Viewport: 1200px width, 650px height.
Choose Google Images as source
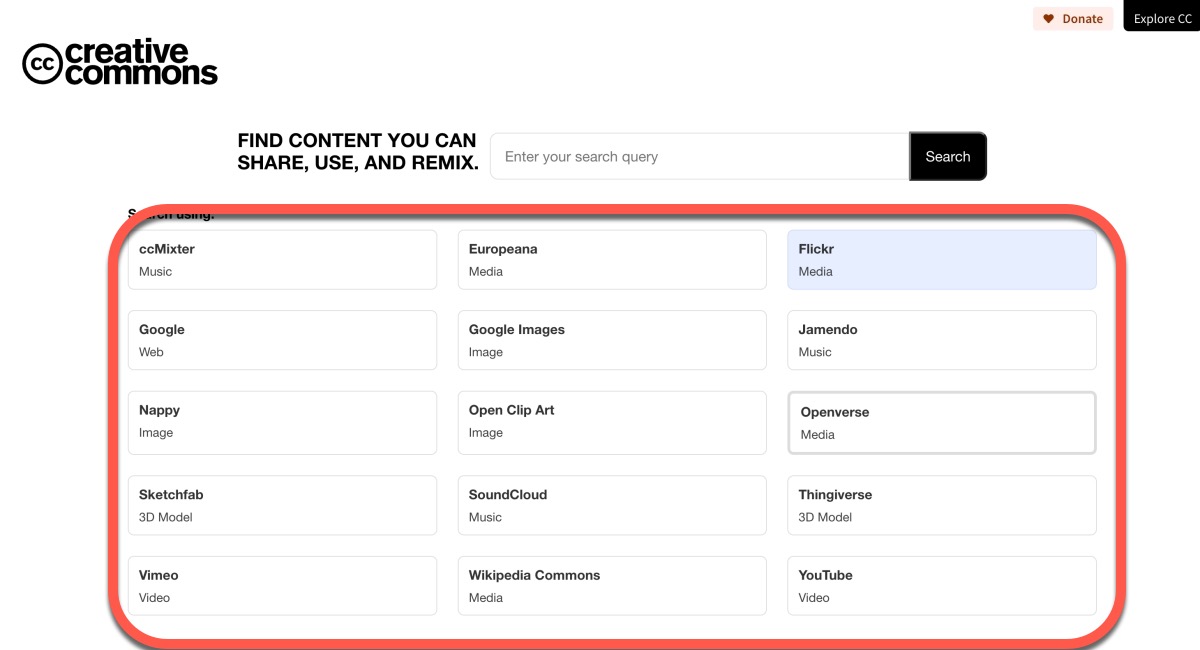(612, 340)
